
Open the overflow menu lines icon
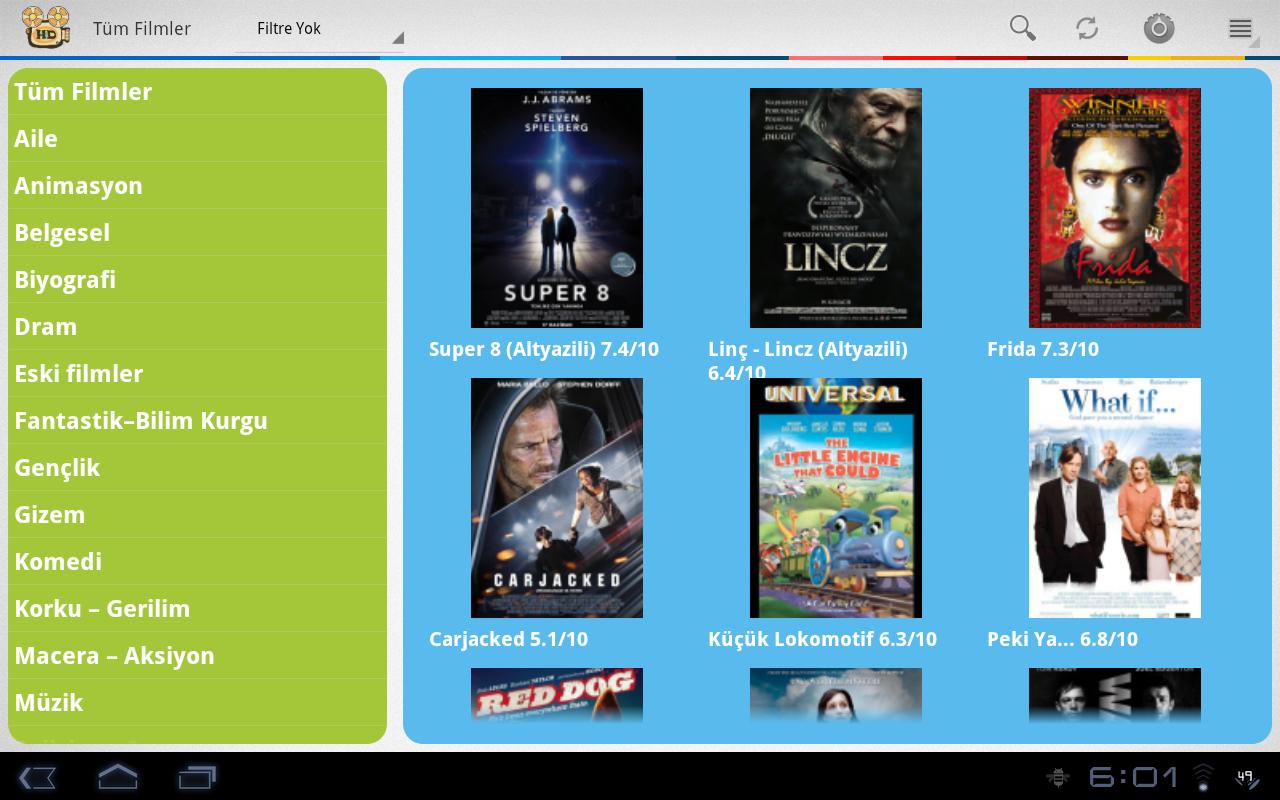click(x=1240, y=29)
